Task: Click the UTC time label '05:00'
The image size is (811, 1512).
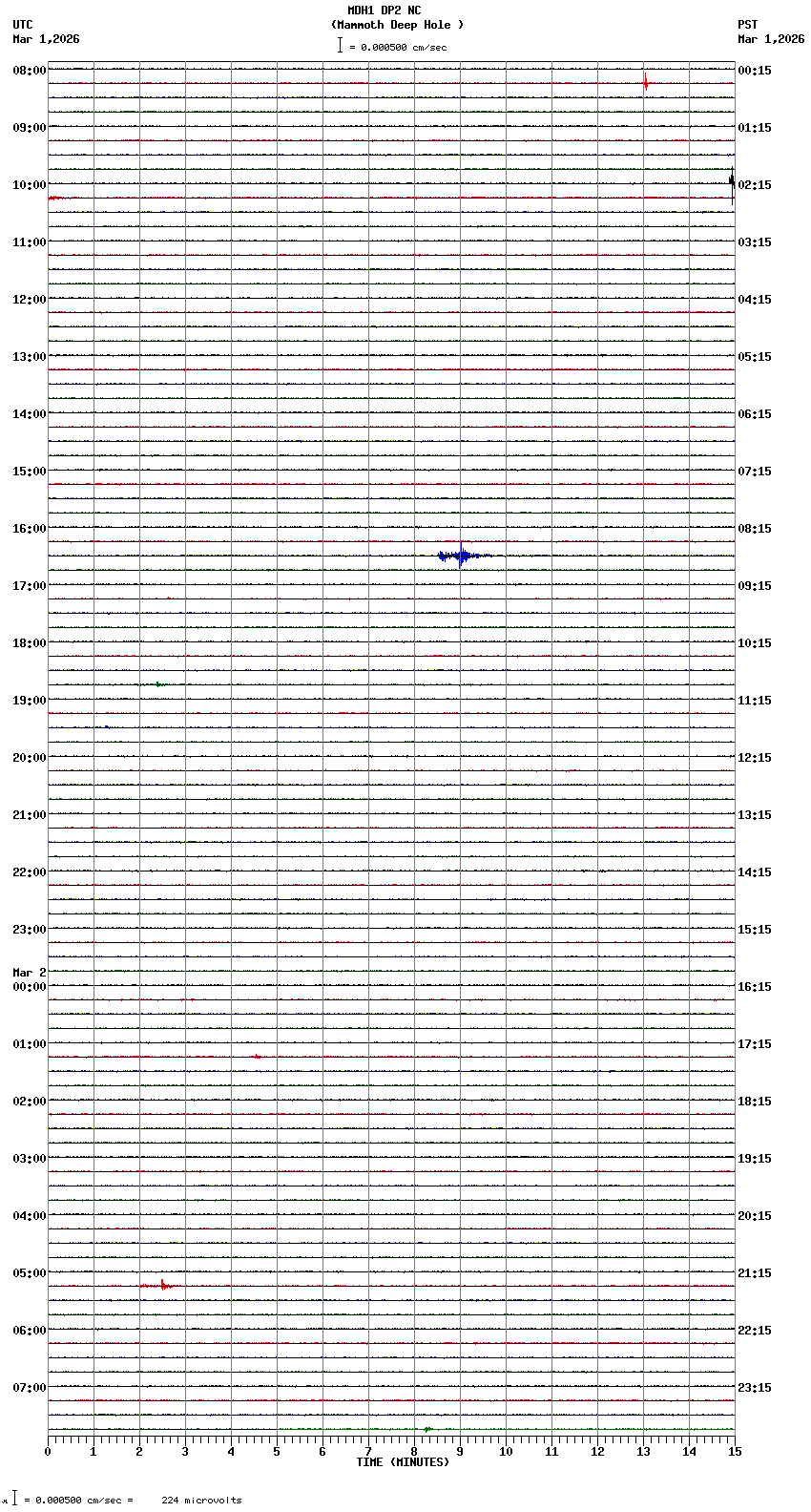Action: [x=30, y=1273]
